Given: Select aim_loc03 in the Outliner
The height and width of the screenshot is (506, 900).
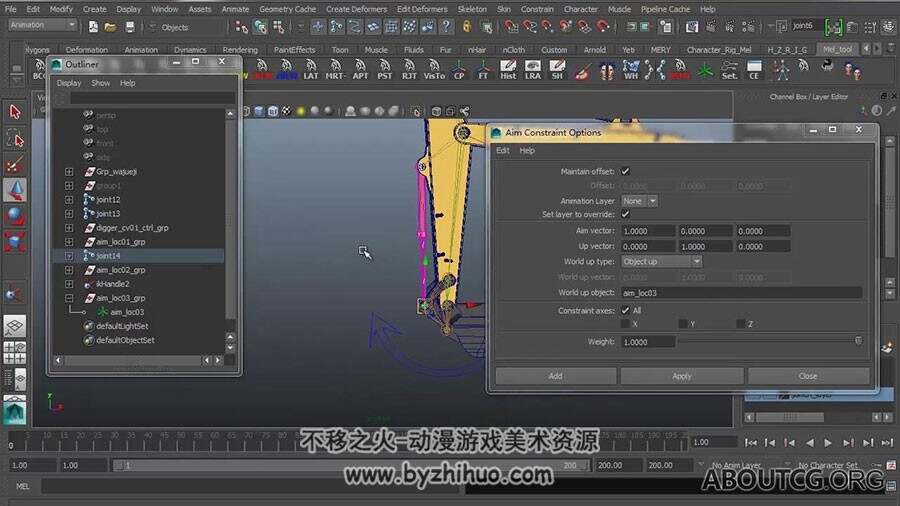Looking at the screenshot, I should click(127, 312).
